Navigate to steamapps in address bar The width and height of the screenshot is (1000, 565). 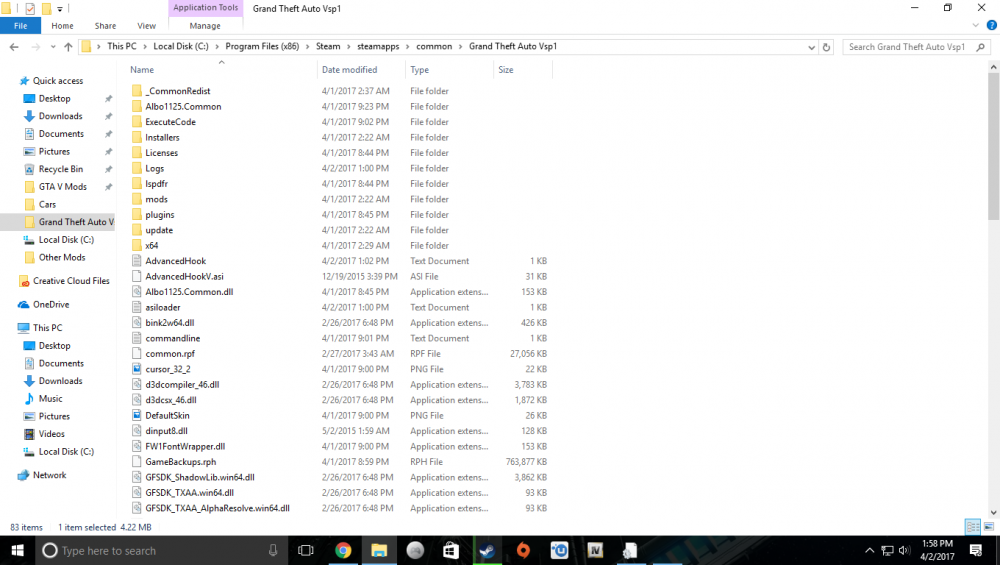point(378,47)
